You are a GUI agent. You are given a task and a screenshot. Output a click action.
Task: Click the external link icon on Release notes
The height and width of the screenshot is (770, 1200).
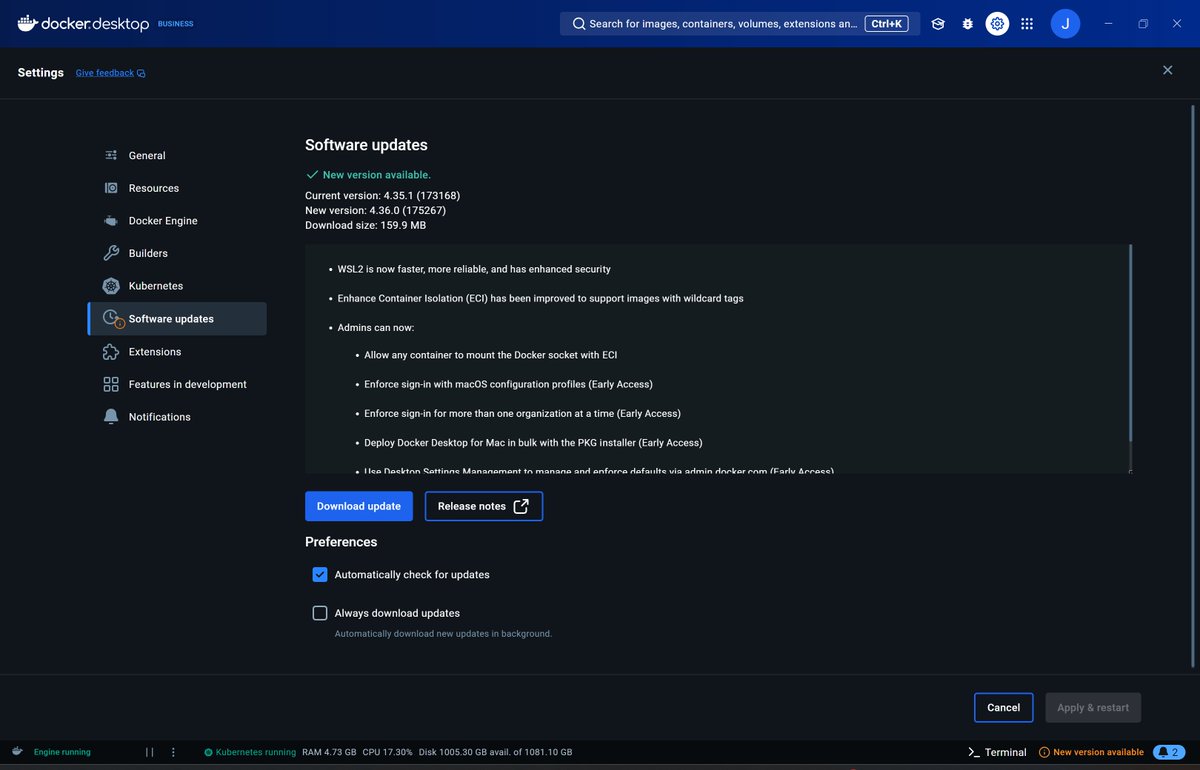click(521, 506)
